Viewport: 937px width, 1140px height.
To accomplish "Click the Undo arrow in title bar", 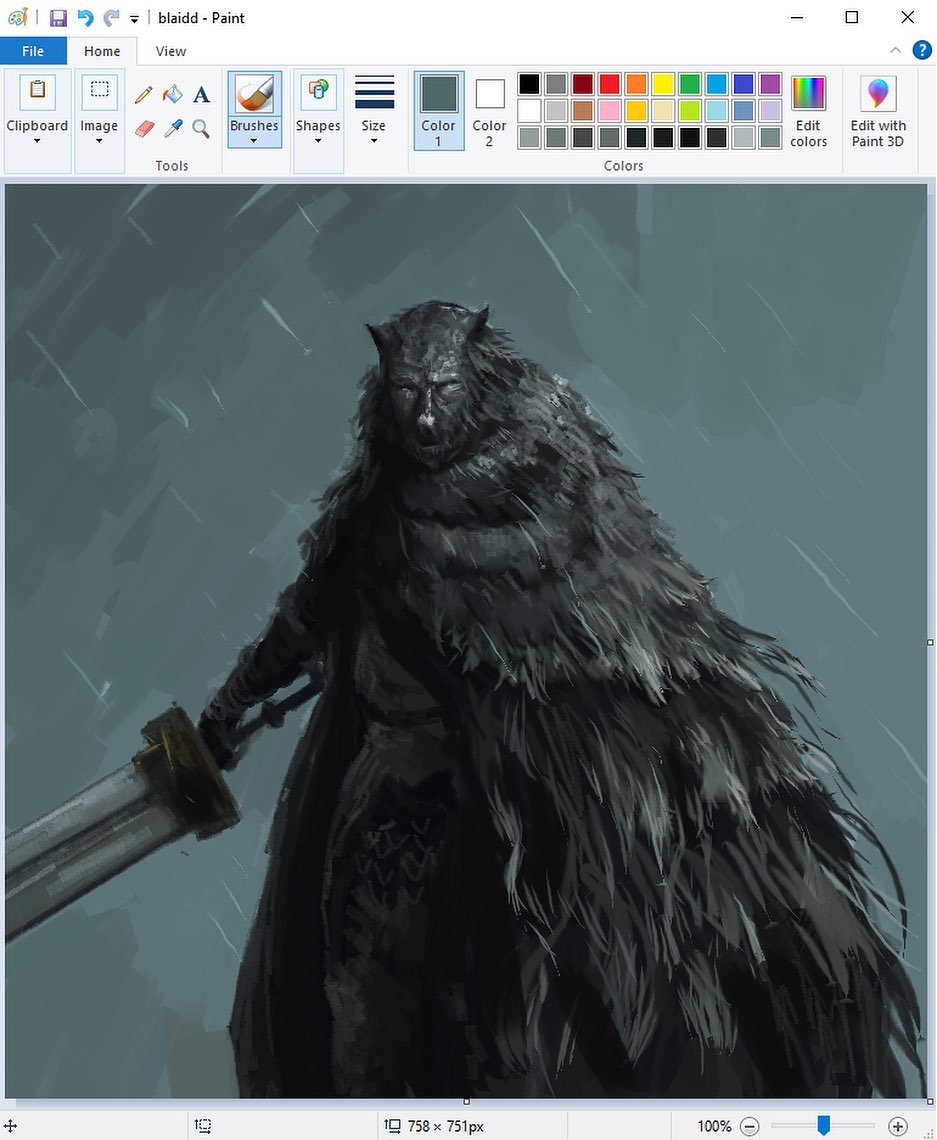I will 86,17.
